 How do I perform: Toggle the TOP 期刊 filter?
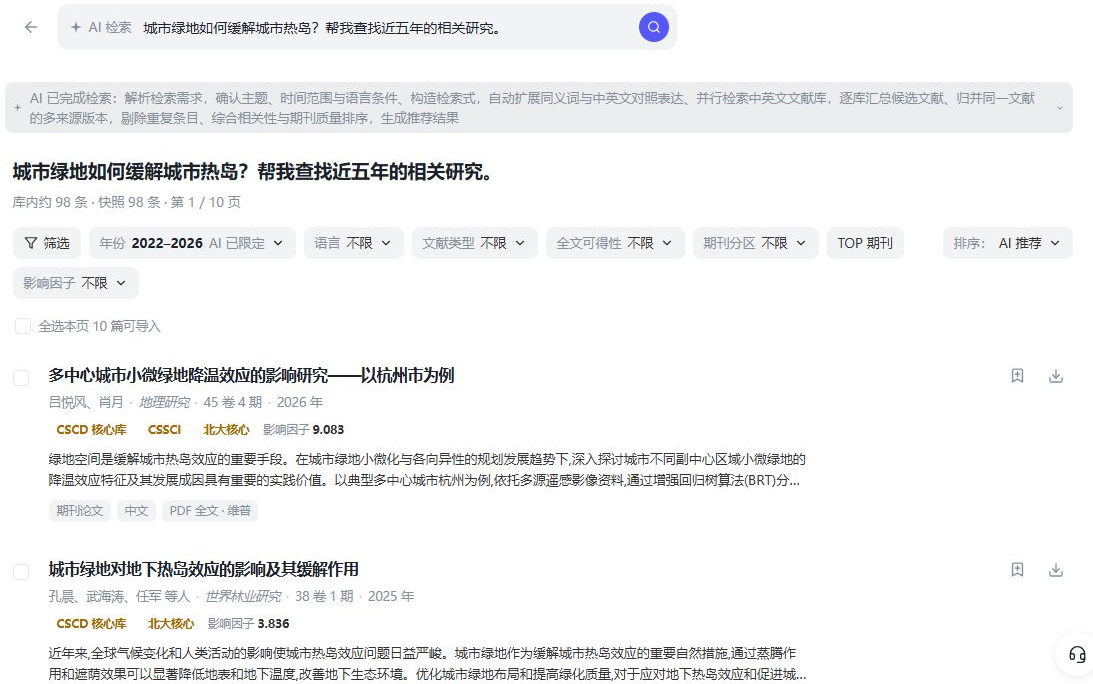pyautogui.click(x=865, y=243)
